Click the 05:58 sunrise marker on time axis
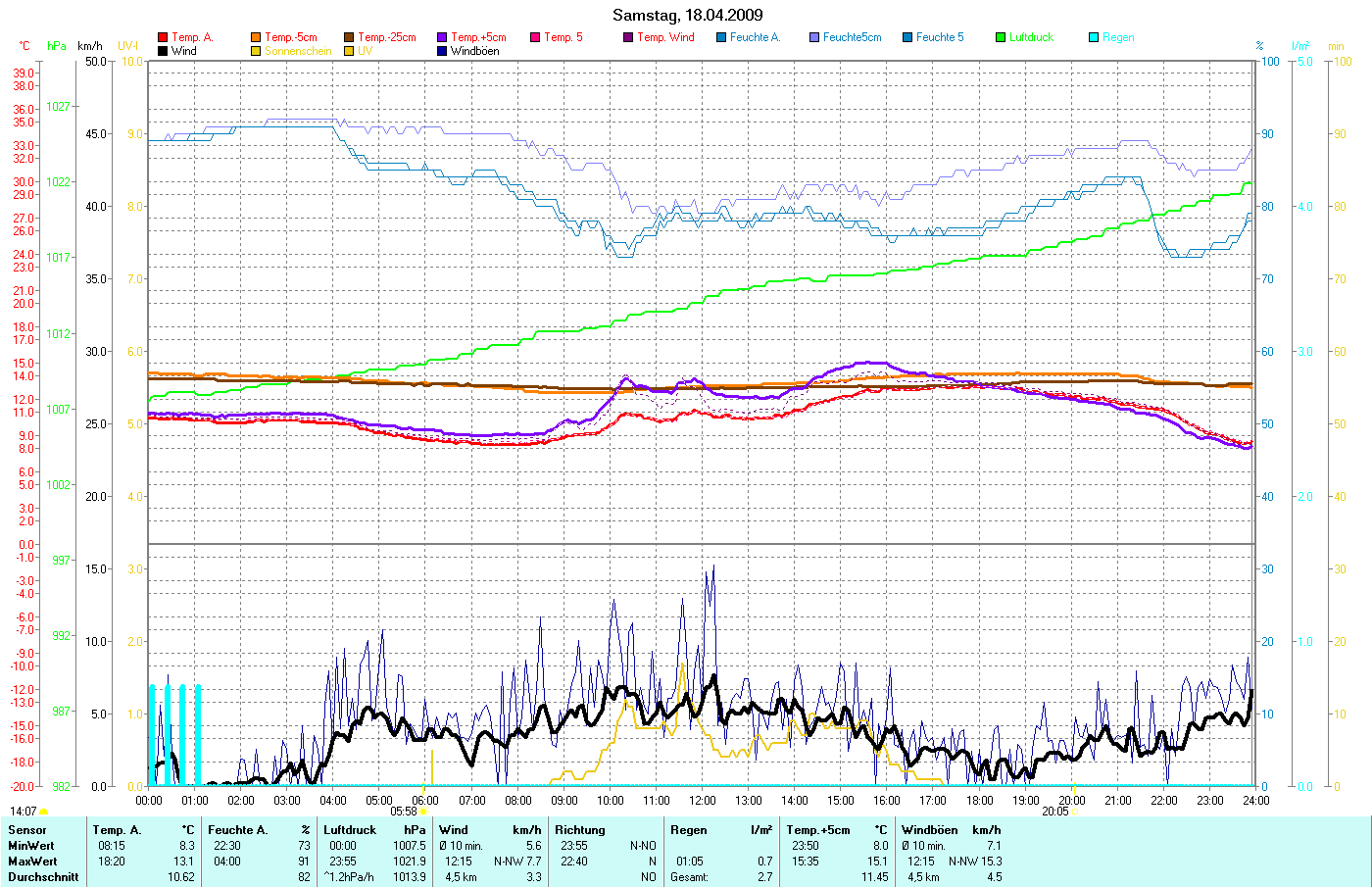 coord(404,812)
